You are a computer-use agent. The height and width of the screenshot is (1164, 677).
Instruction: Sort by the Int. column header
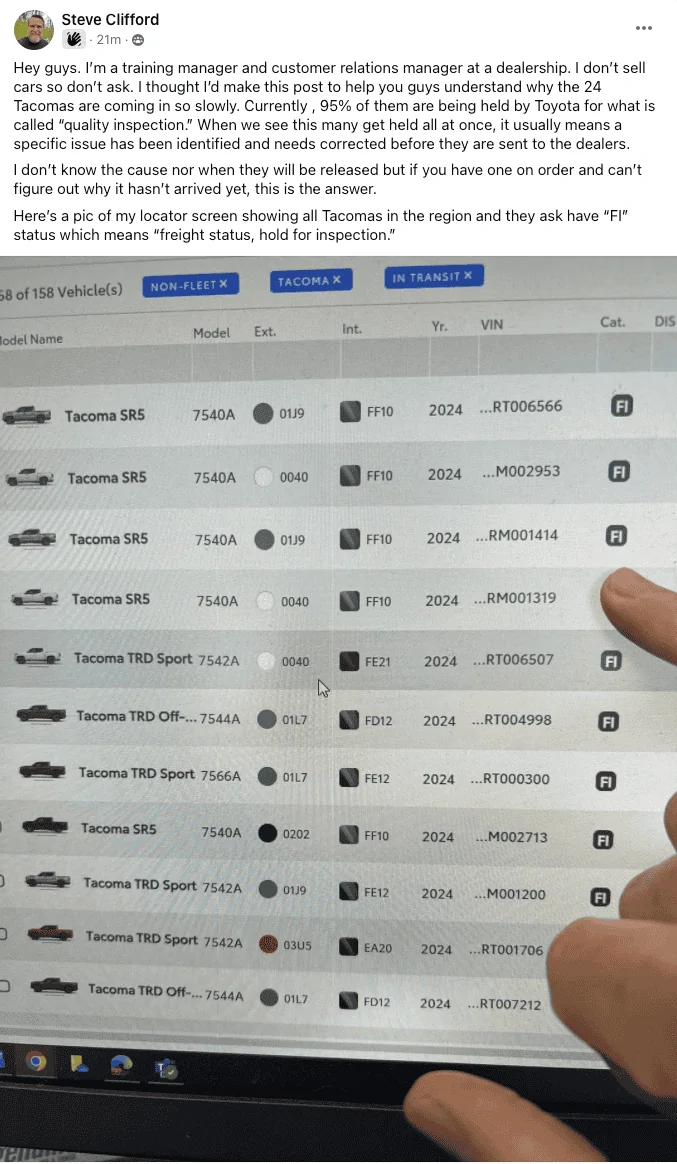pos(352,329)
